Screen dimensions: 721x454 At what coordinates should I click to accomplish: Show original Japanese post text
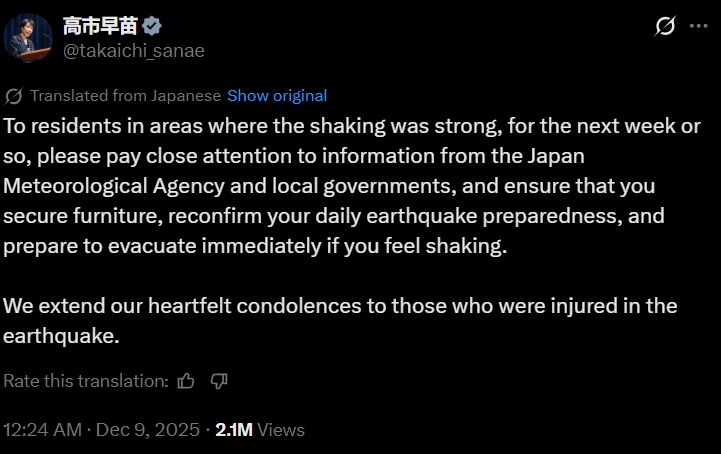click(277, 96)
